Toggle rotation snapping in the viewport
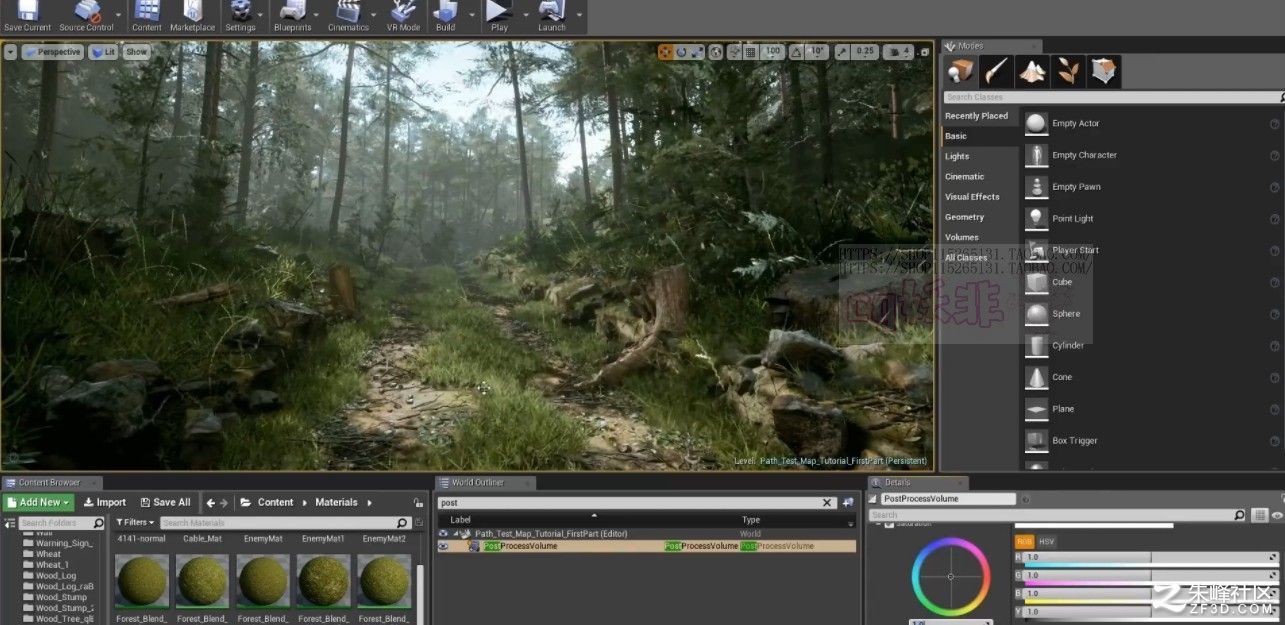Image resolution: width=1285 pixels, height=625 pixels. coord(797,52)
